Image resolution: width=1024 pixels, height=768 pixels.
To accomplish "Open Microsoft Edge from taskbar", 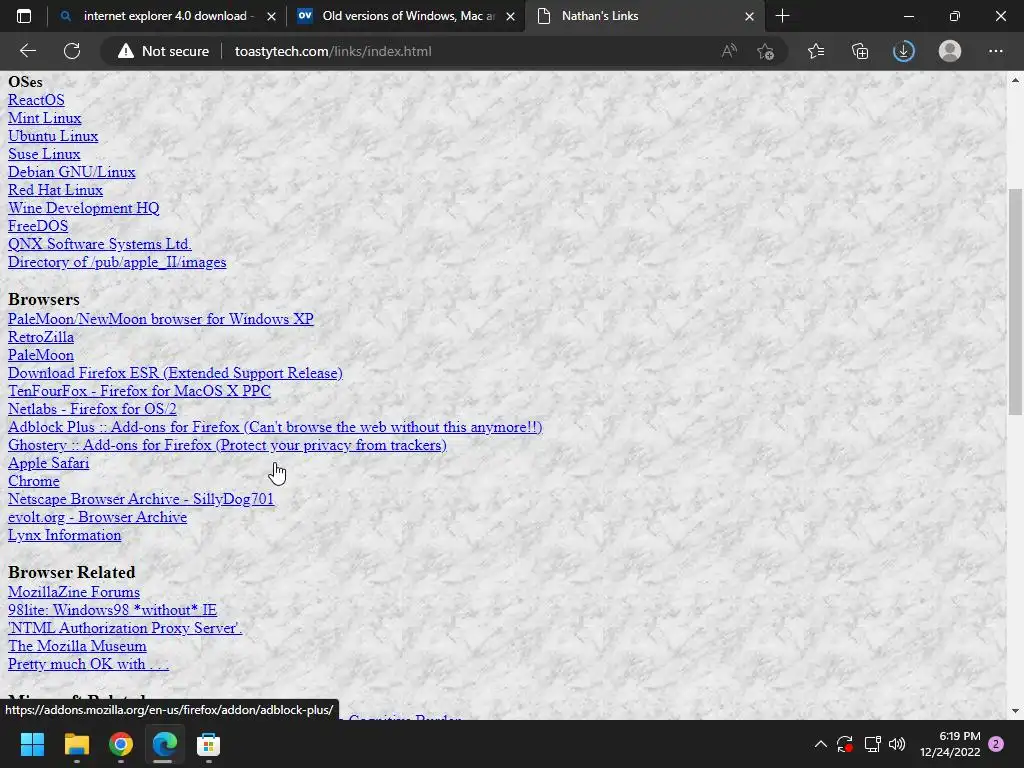I will tap(165, 744).
